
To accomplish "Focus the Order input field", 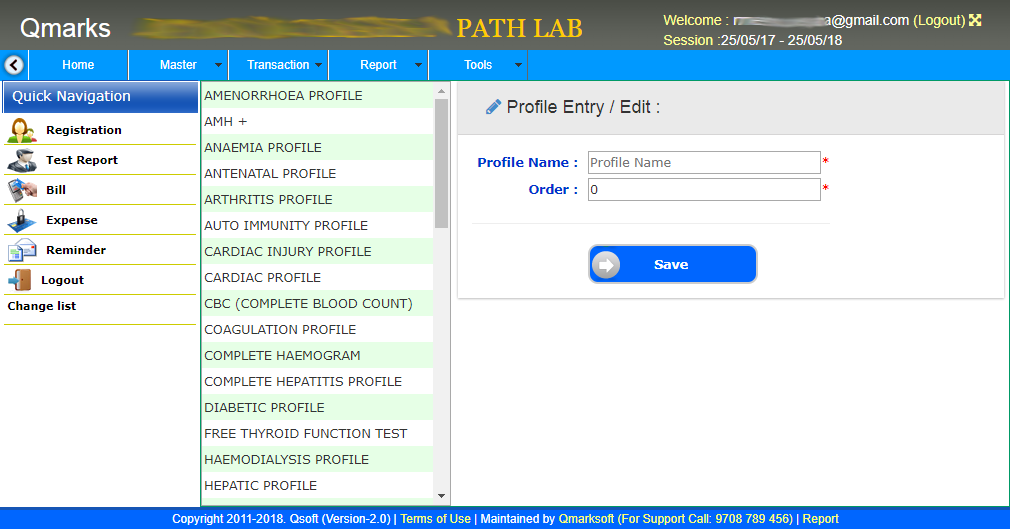I will (x=704, y=189).
